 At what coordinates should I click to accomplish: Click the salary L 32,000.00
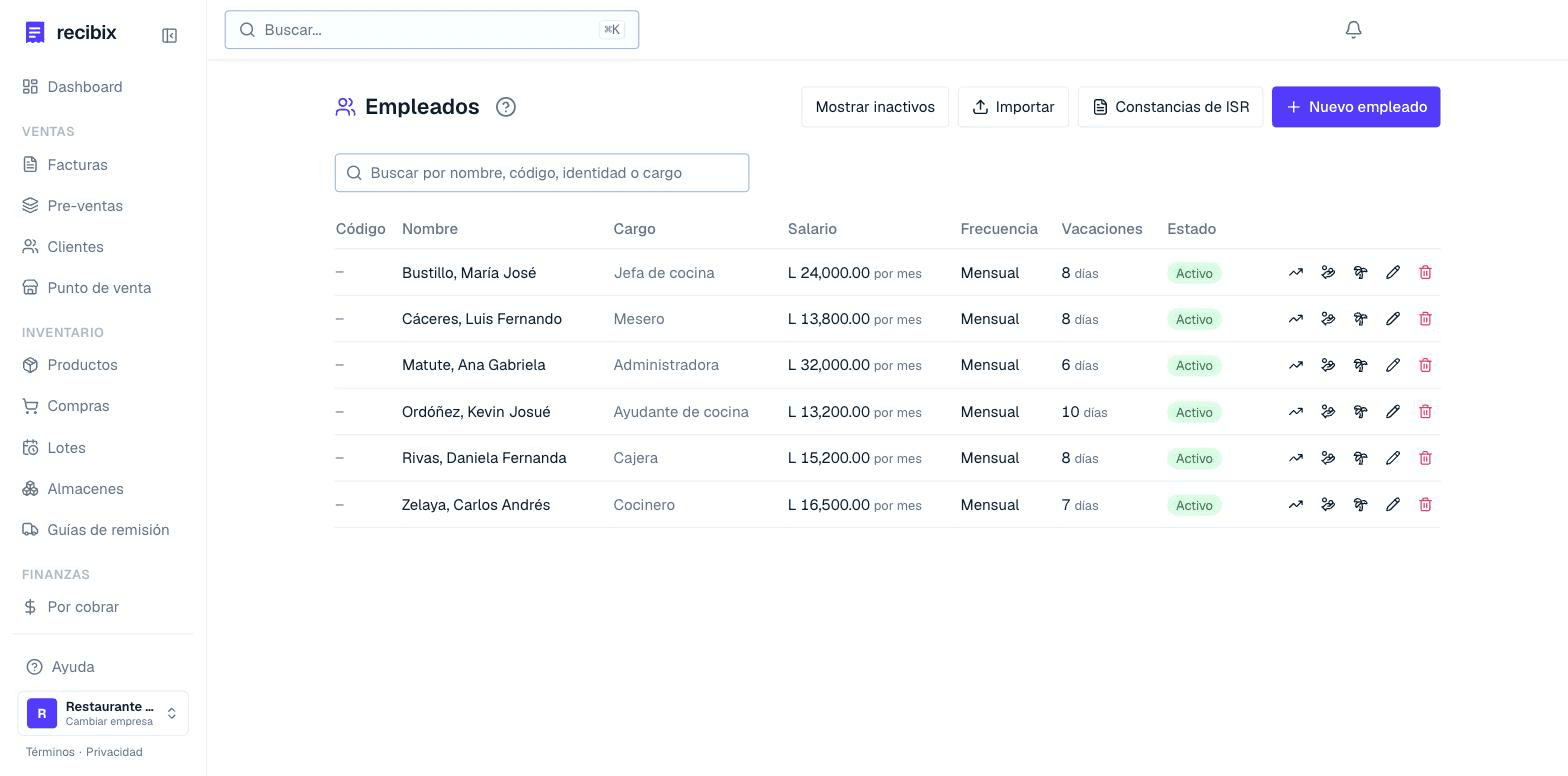click(x=829, y=365)
